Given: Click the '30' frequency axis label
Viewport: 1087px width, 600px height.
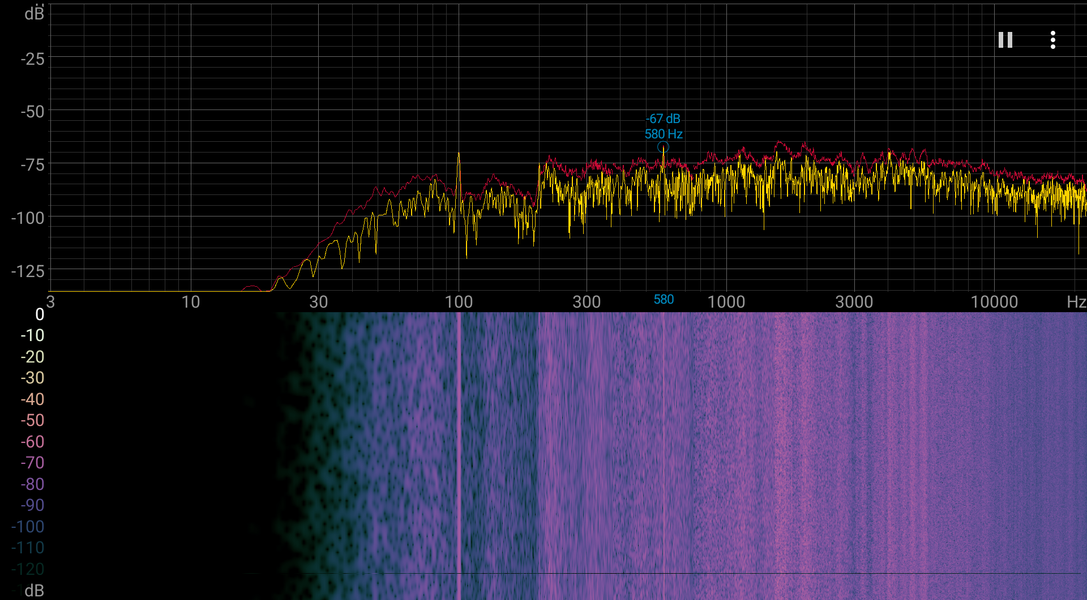Looking at the screenshot, I should pos(318,302).
